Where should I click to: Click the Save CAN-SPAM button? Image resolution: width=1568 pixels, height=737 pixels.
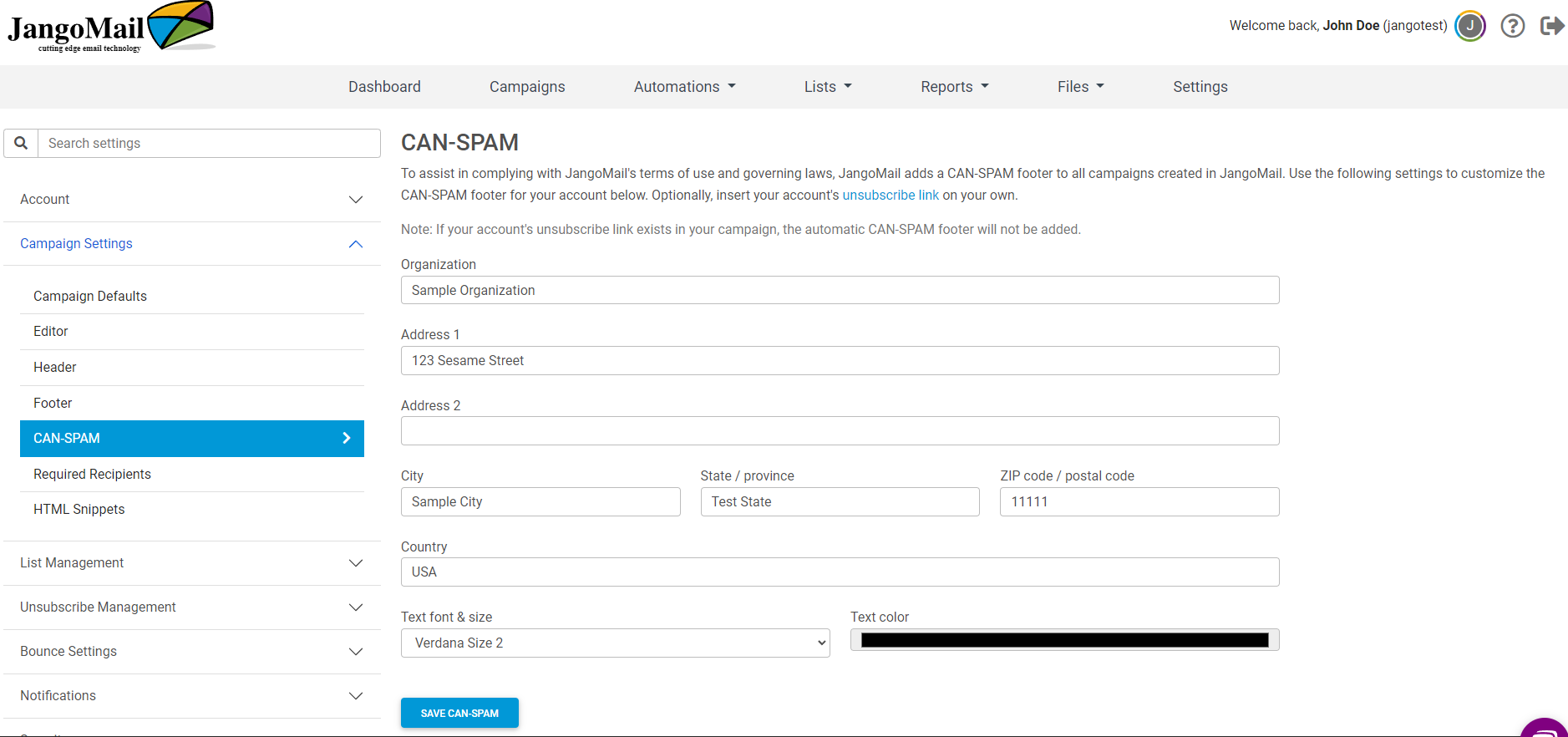pyautogui.click(x=459, y=713)
